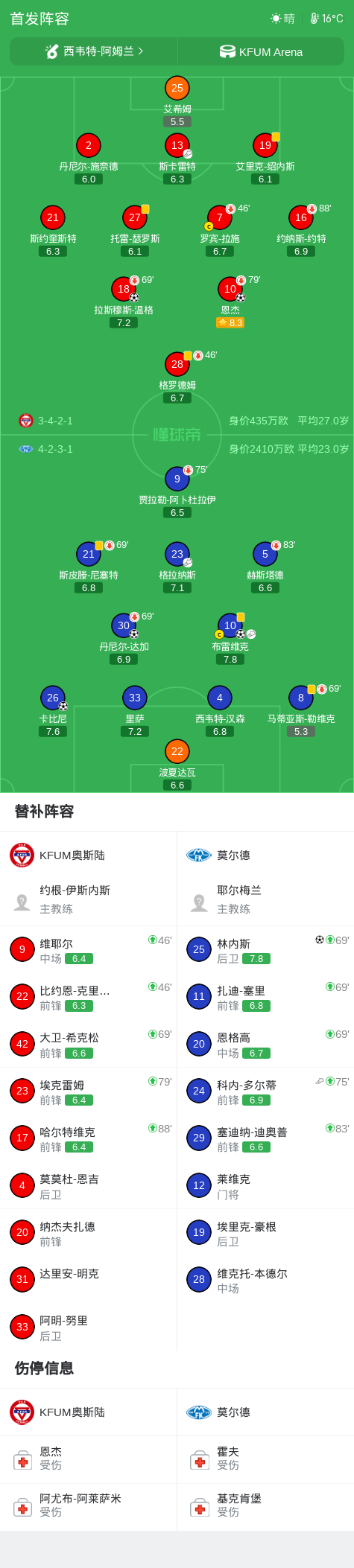Open injured player 阿尤布-阿莱萨米 entry
Viewport: 354px width, 1568px height.
point(89,1506)
